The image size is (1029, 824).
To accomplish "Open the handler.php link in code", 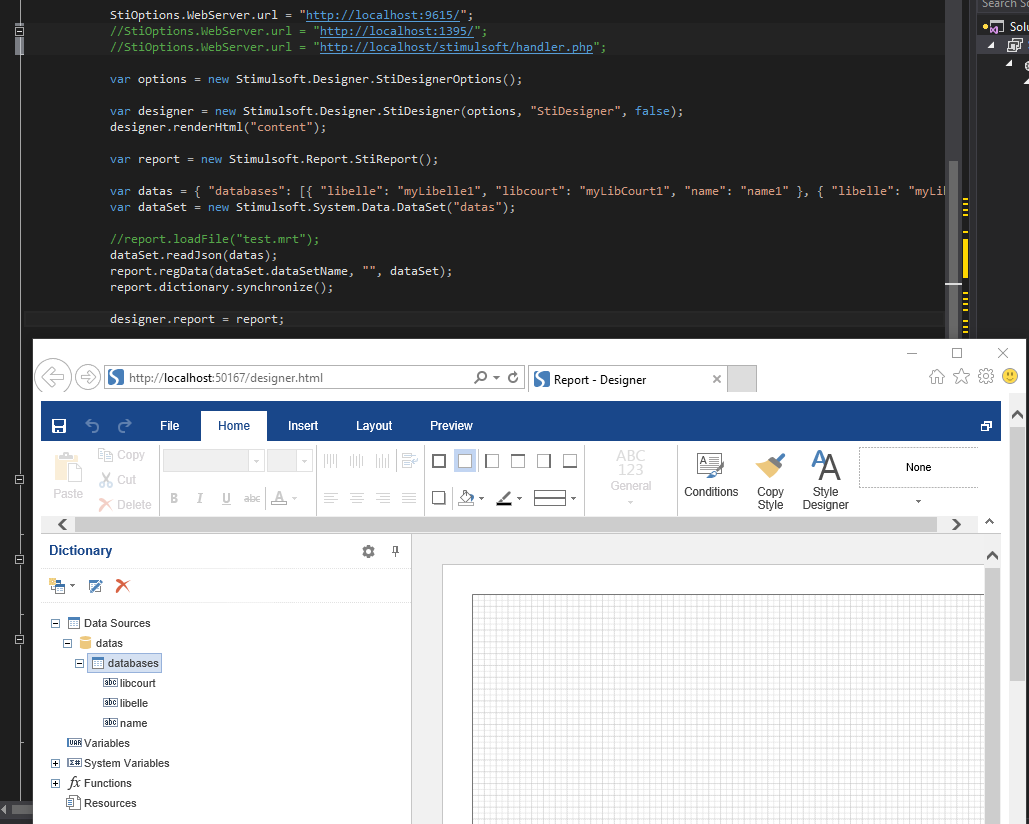I will pos(456,47).
